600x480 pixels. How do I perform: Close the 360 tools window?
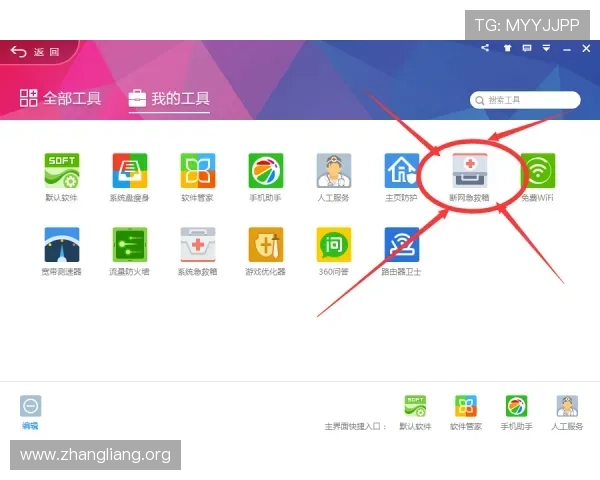pyautogui.click(x=586, y=48)
